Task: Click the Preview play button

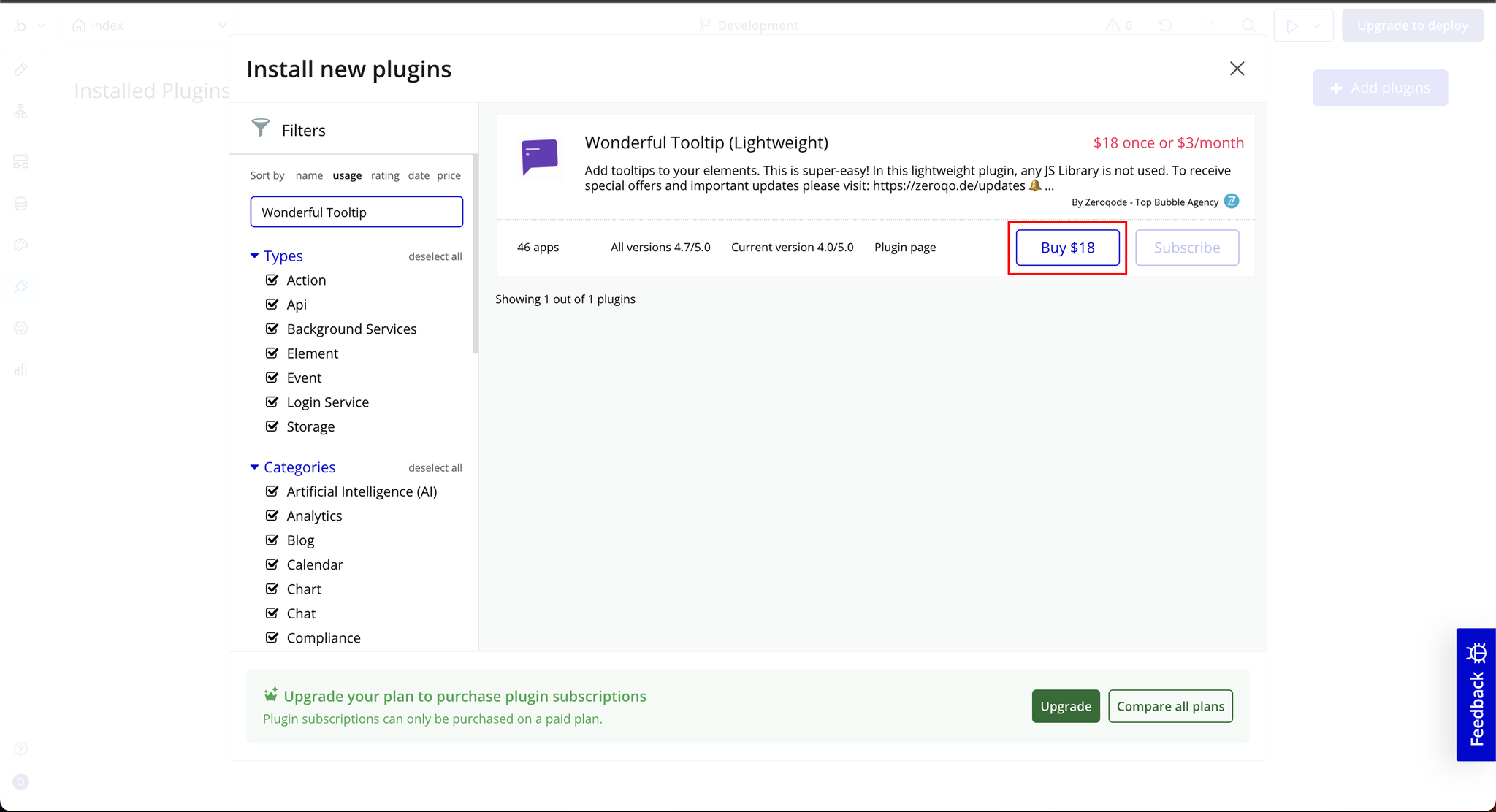Action: pyautogui.click(x=1292, y=26)
